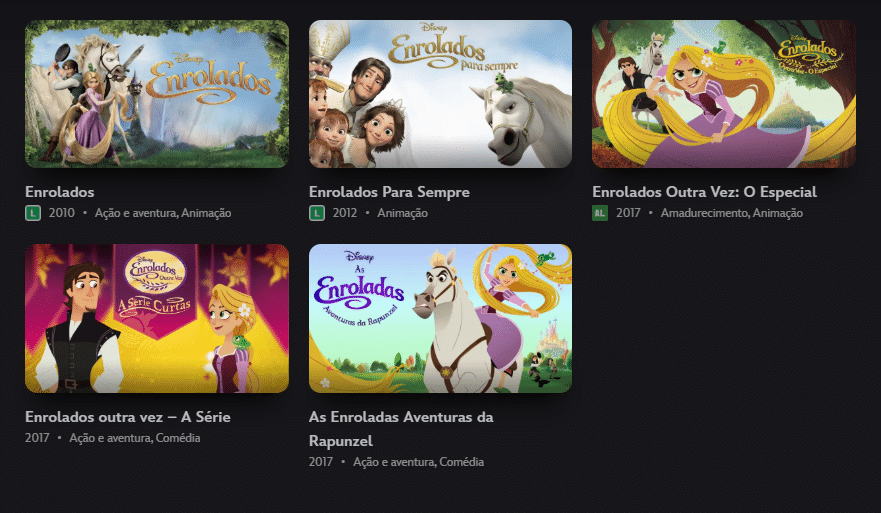Click the AL rating badge beside 2017

pos(600,213)
